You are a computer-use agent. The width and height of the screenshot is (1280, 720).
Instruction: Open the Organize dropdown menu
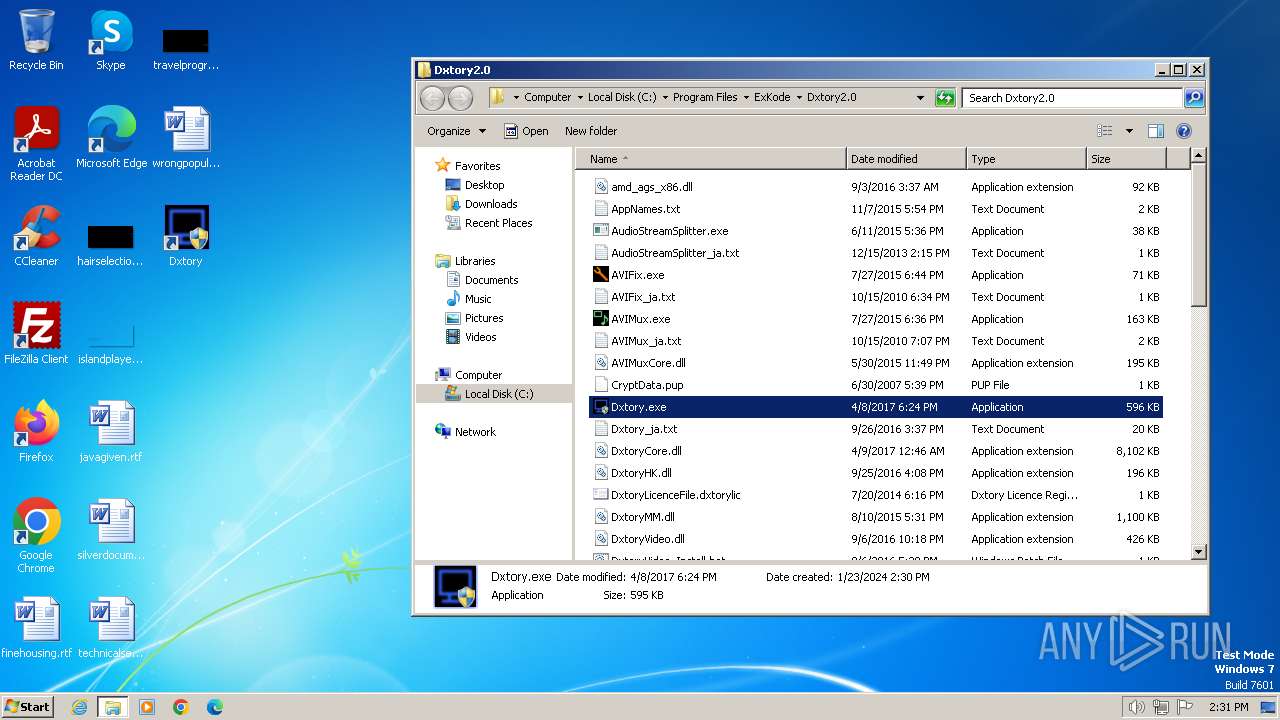pos(456,131)
